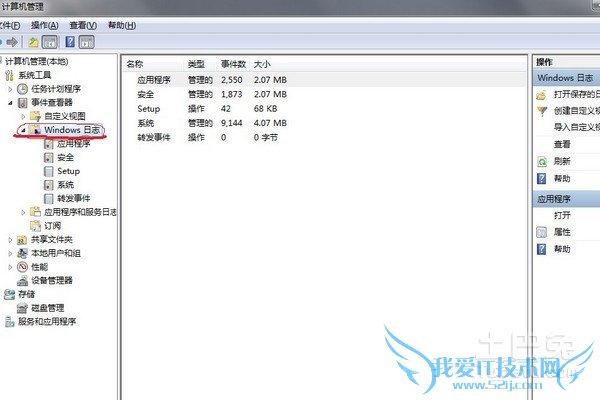Click the 安全 log icon in the tree

(49, 158)
